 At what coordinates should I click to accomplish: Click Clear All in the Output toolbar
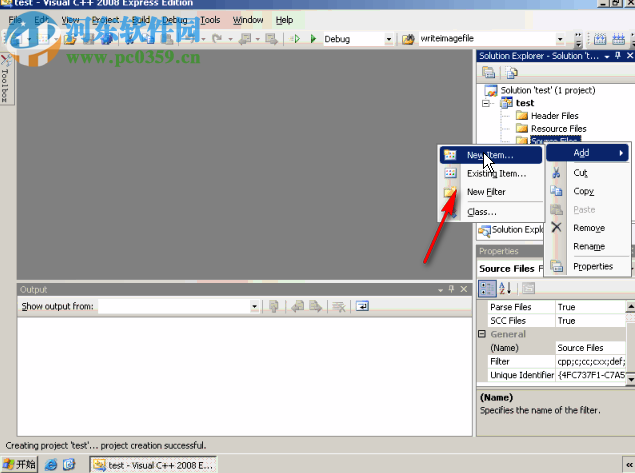click(x=339, y=307)
